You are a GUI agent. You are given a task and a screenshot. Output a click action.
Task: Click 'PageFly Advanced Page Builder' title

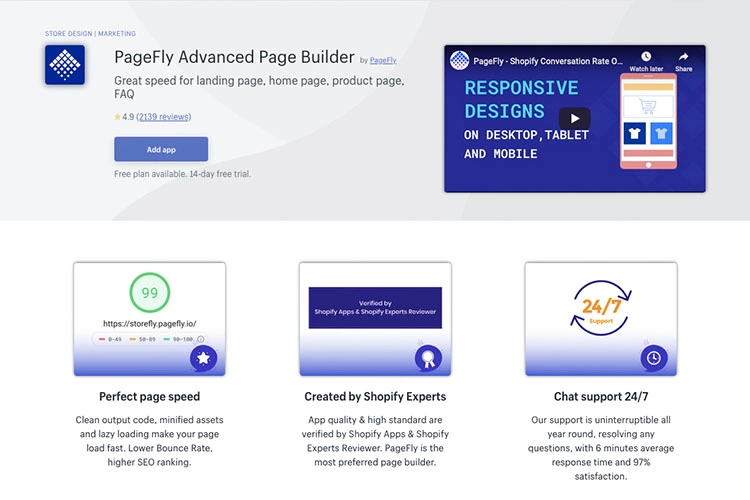(x=234, y=57)
